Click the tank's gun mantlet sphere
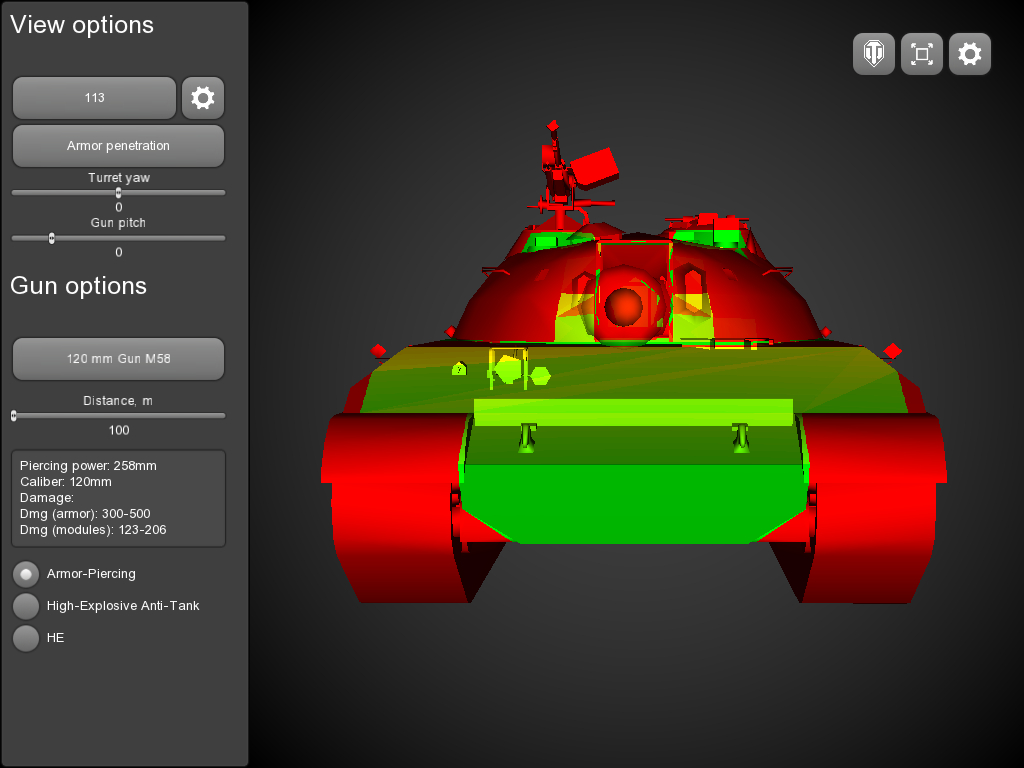This screenshot has height=768, width=1024. (624, 306)
